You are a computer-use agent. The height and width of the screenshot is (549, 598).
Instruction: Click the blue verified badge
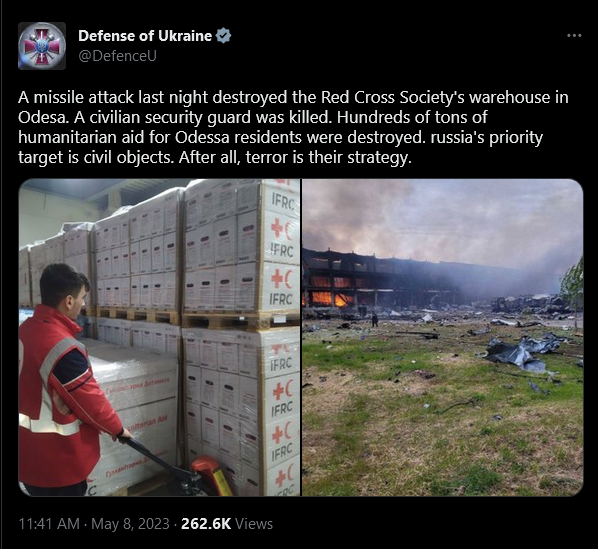pos(223,36)
